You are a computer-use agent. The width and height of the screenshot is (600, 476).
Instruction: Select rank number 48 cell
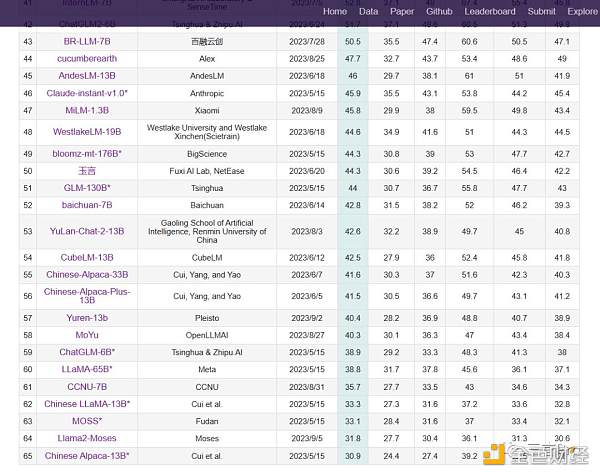(28, 132)
